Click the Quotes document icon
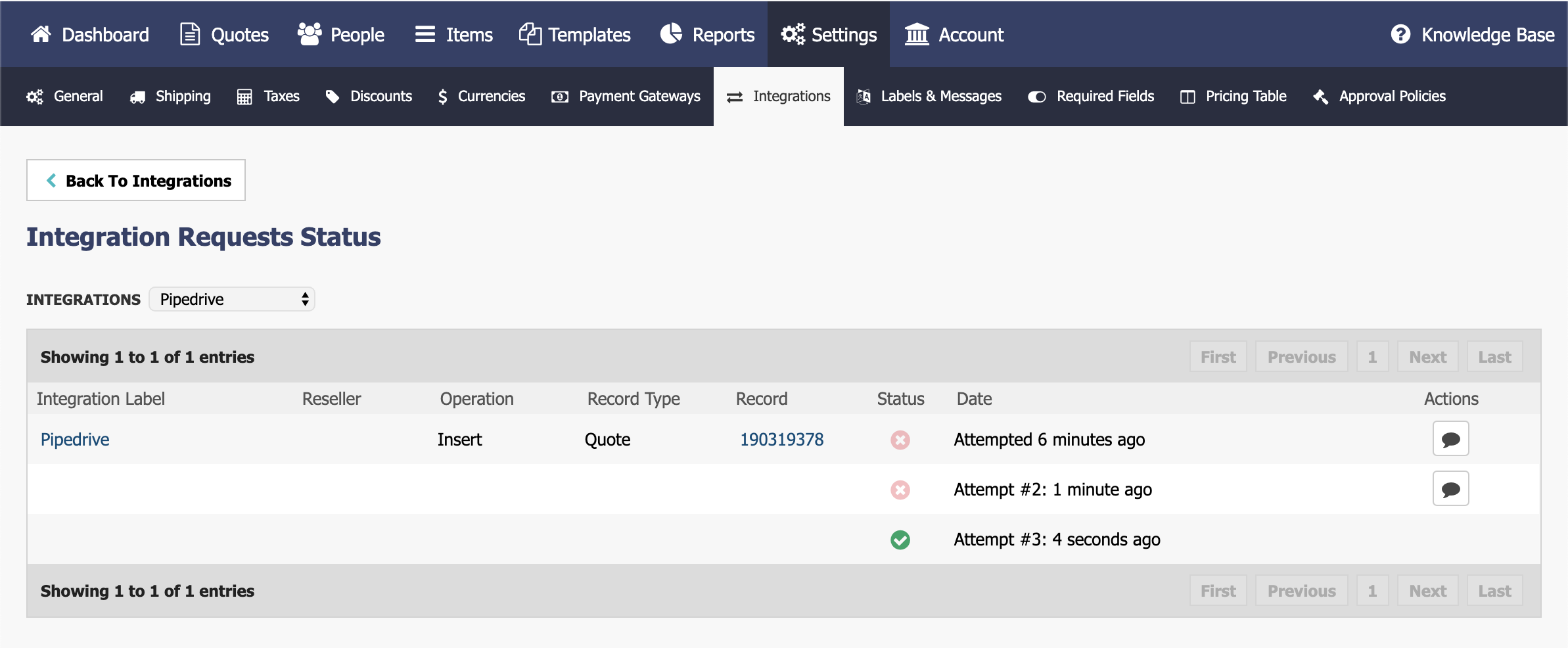The height and width of the screenshot is (648, 1568). (x=190, y=34)
